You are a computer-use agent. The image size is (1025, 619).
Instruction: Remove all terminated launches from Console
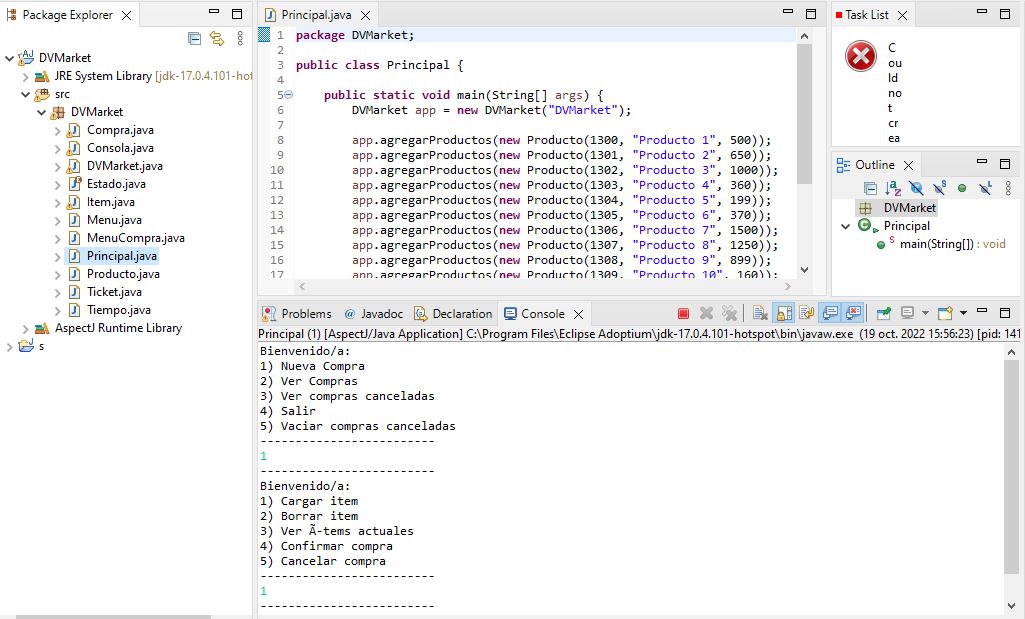click(x=728, y=313)
